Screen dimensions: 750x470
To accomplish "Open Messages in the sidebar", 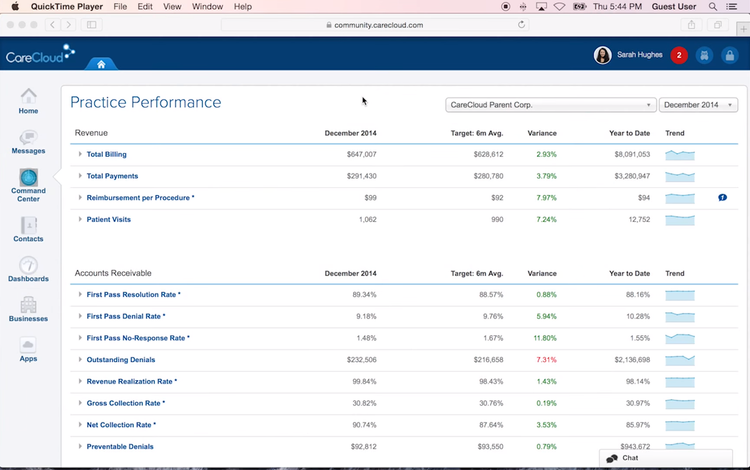I will point(28,141).
